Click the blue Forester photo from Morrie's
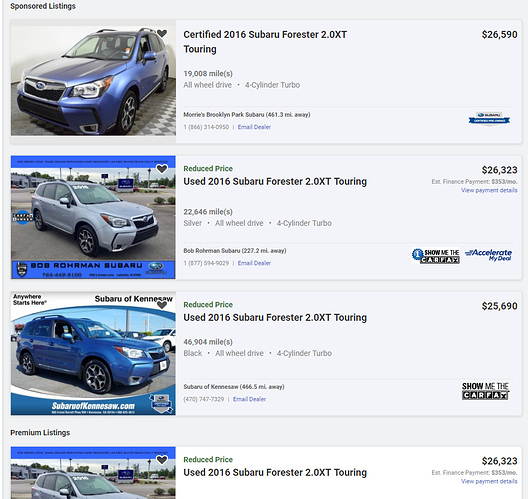This screenshot has height=499, width=528. tap(93, 81)
